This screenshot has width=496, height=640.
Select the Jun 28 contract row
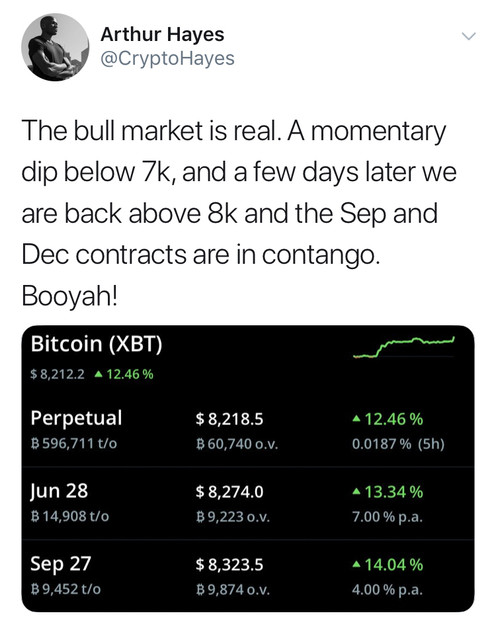(x=248, y=503)
